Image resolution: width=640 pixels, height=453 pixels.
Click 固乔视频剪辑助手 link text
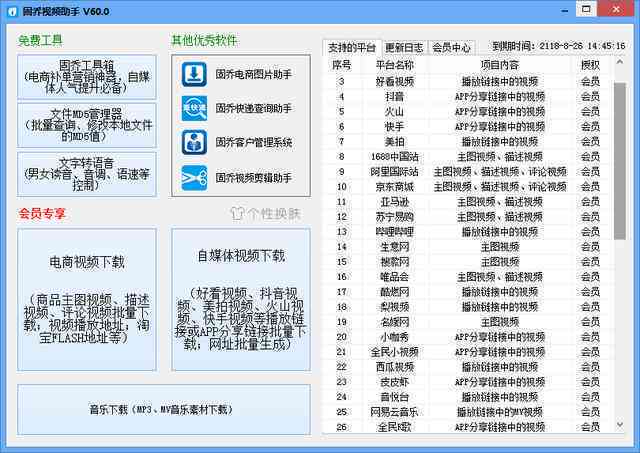253,178
